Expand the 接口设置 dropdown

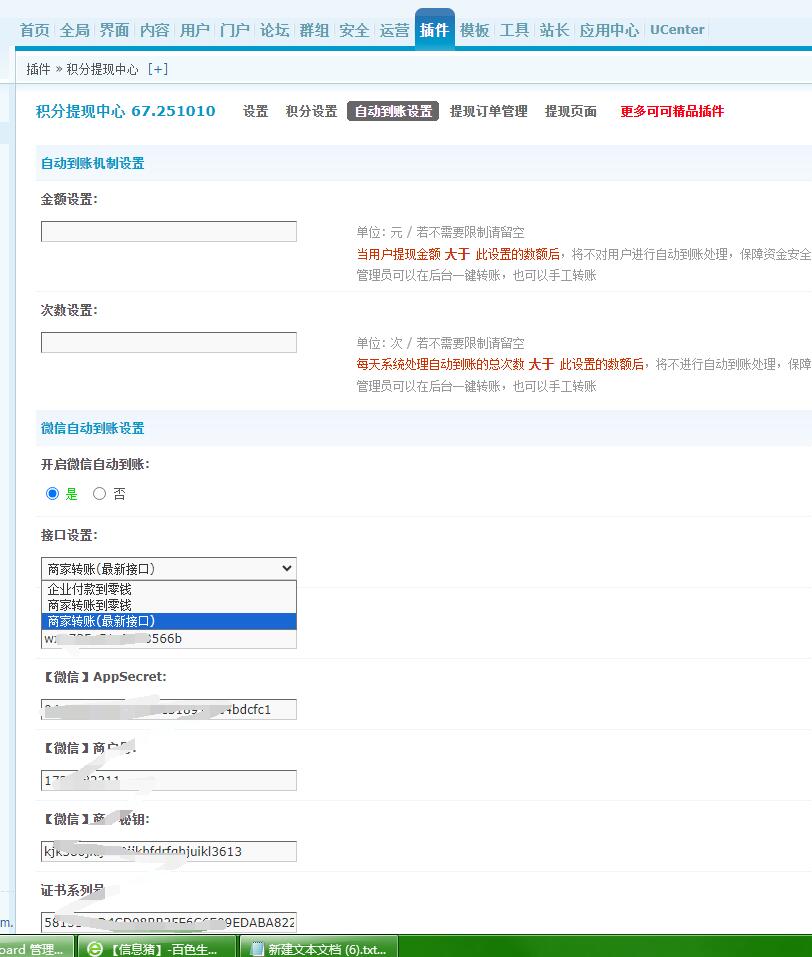168,568
